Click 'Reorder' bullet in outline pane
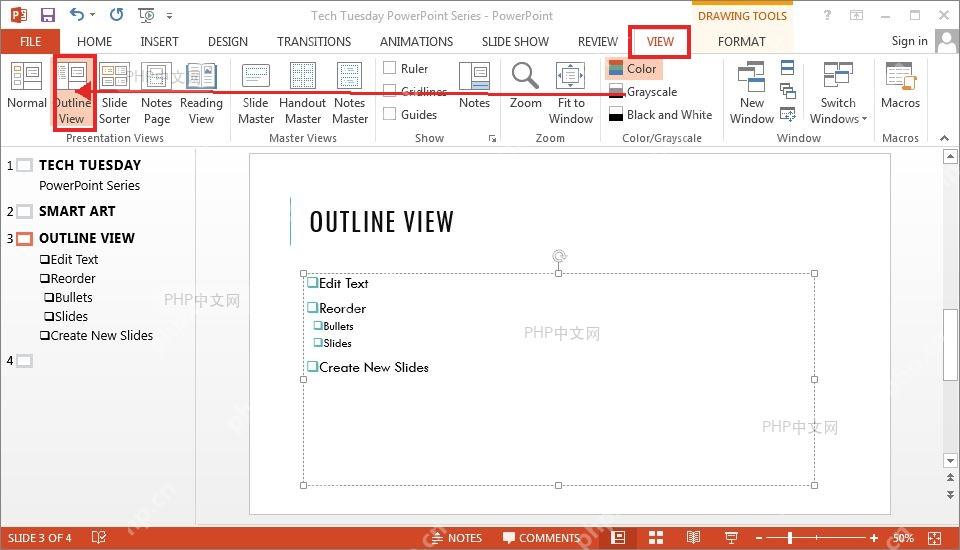The width and height of the screenshot is (960, 550). point(73,279)
